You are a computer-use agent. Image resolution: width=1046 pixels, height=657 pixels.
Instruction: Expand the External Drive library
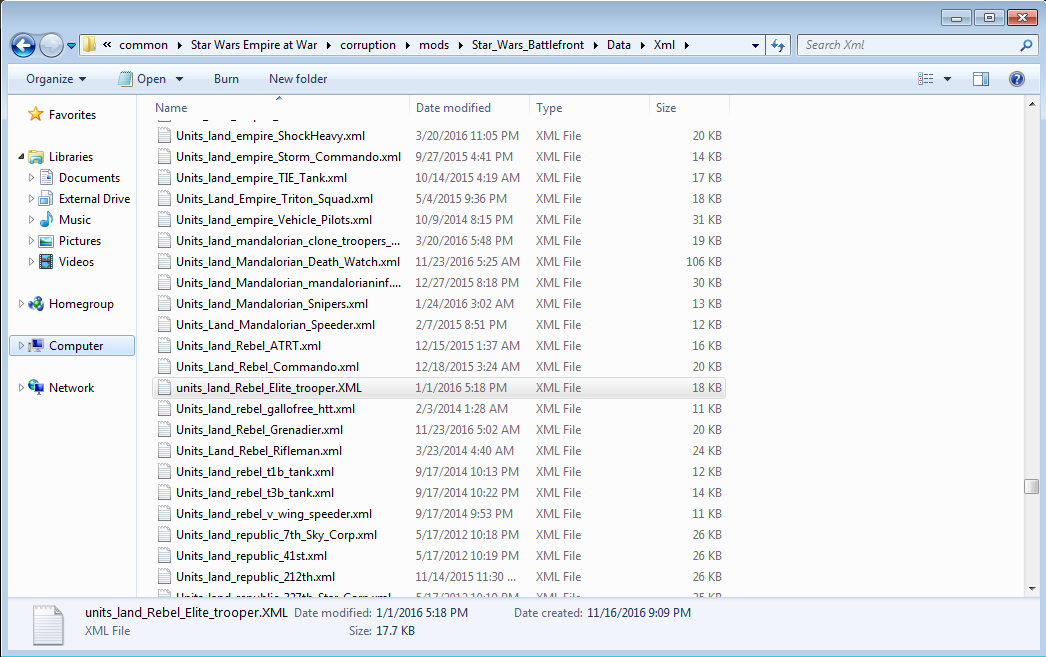(x=31, y=199)
